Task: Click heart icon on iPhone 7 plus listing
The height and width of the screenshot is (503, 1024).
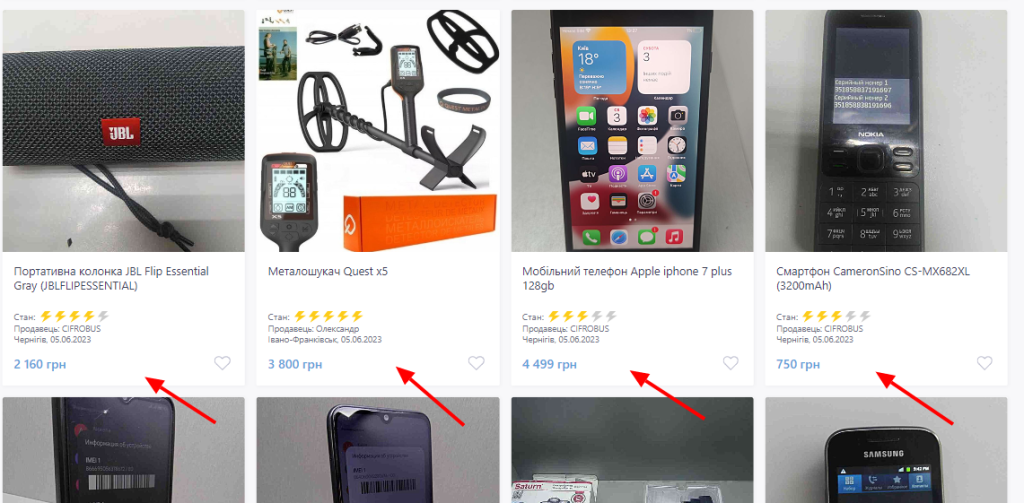Action: coord(730,363)
